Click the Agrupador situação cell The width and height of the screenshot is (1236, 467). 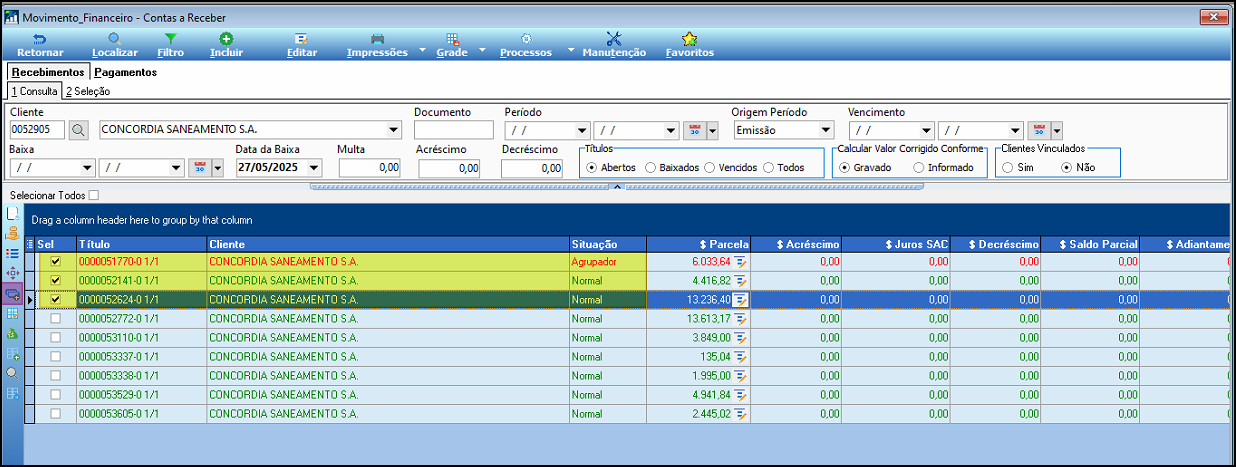point(607,261)
